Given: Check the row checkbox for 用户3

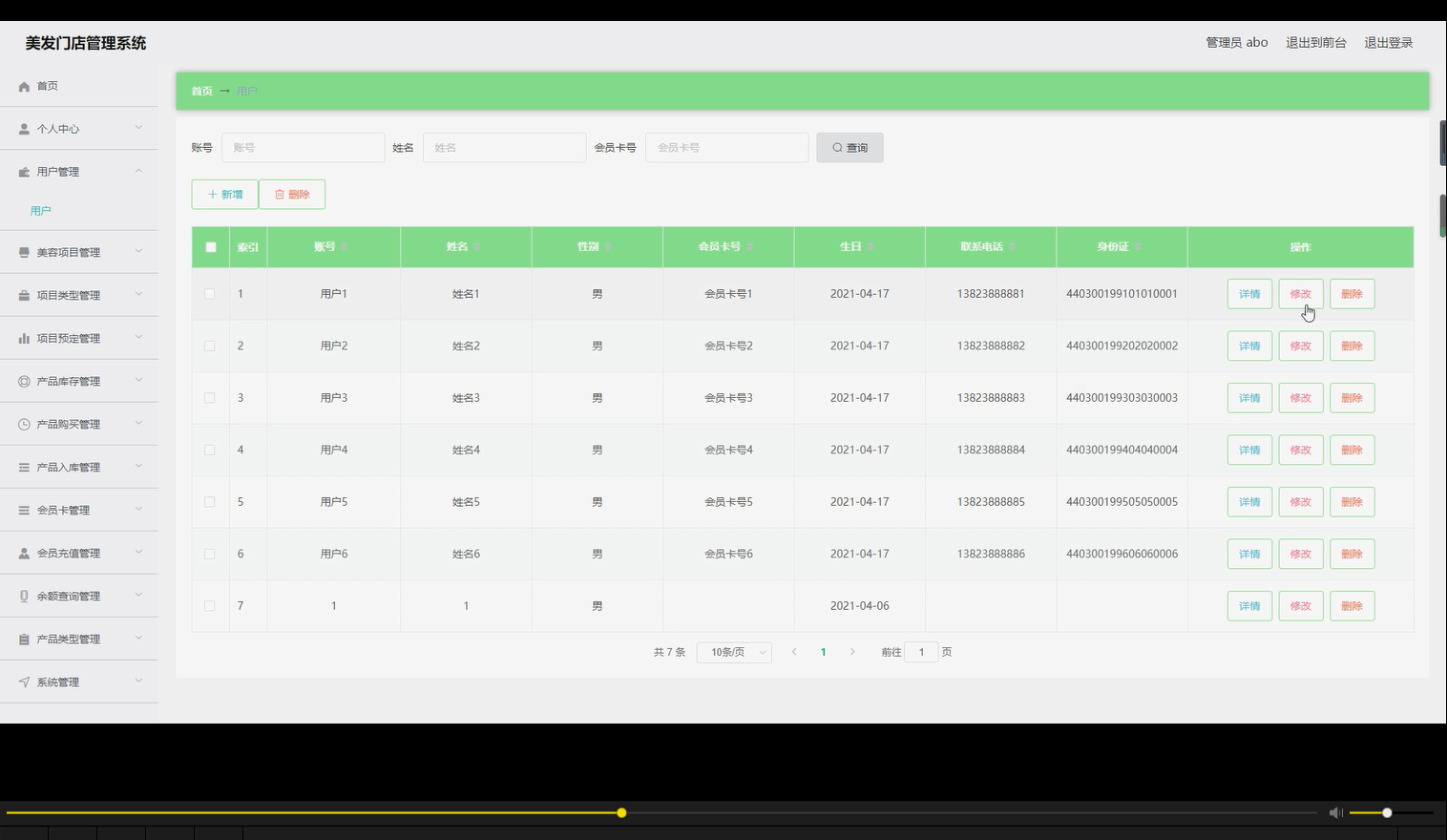Looking at the screenshot, I should pyautogui.click(x=210, y=398).
